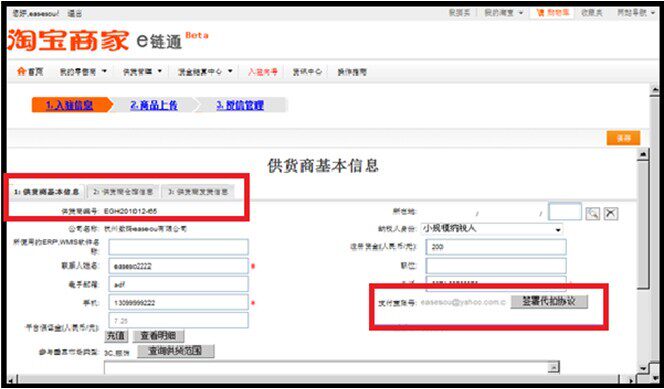664x389 pixels.
Task: Click the supplier number EGH201012-65
Action: 130,211
